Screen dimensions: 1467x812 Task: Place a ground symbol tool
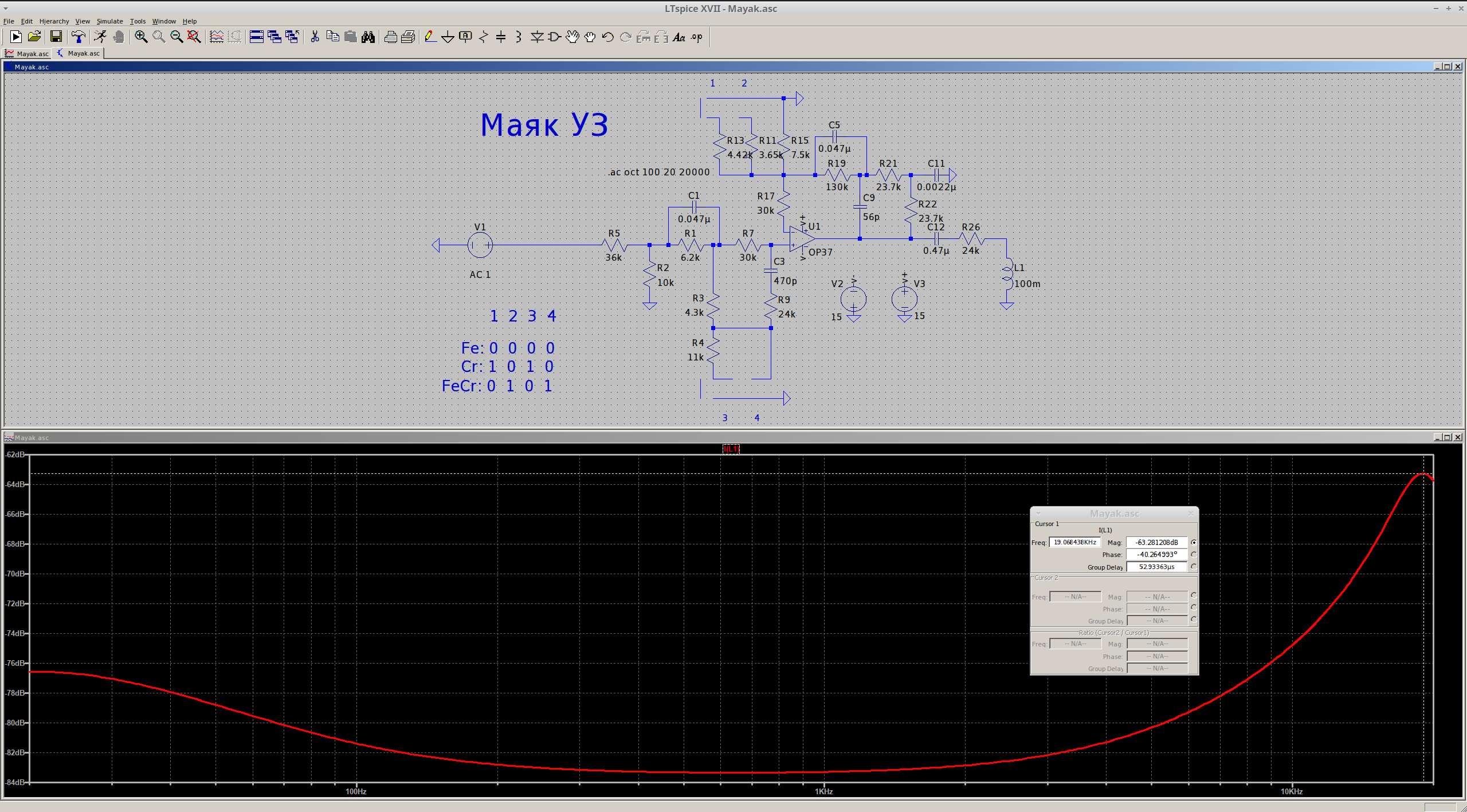pos(448,37)
